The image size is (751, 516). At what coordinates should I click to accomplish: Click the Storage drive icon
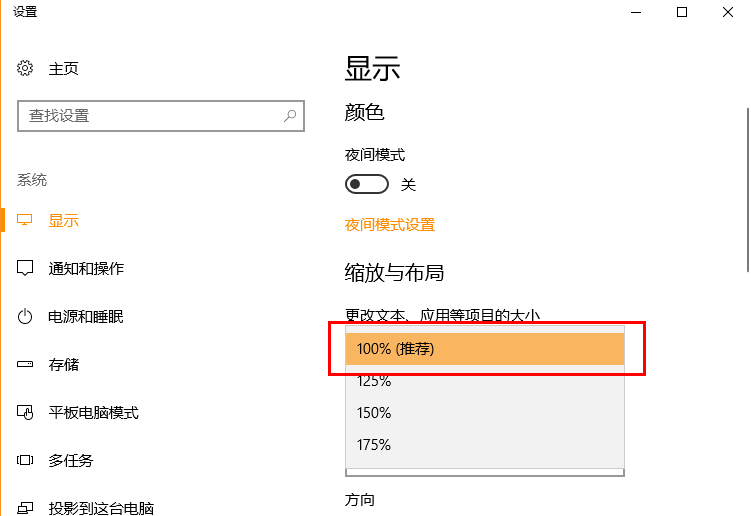click(26, 365)
